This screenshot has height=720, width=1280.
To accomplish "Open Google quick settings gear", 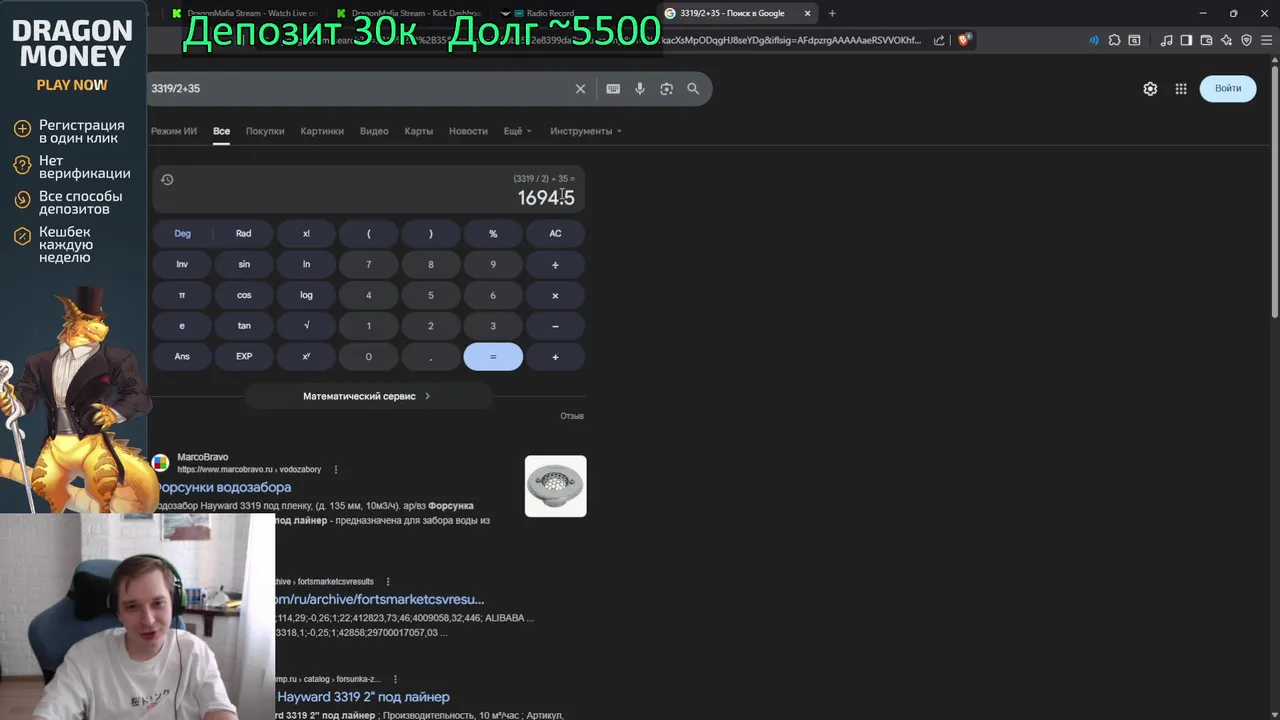I will [1150, 89].
